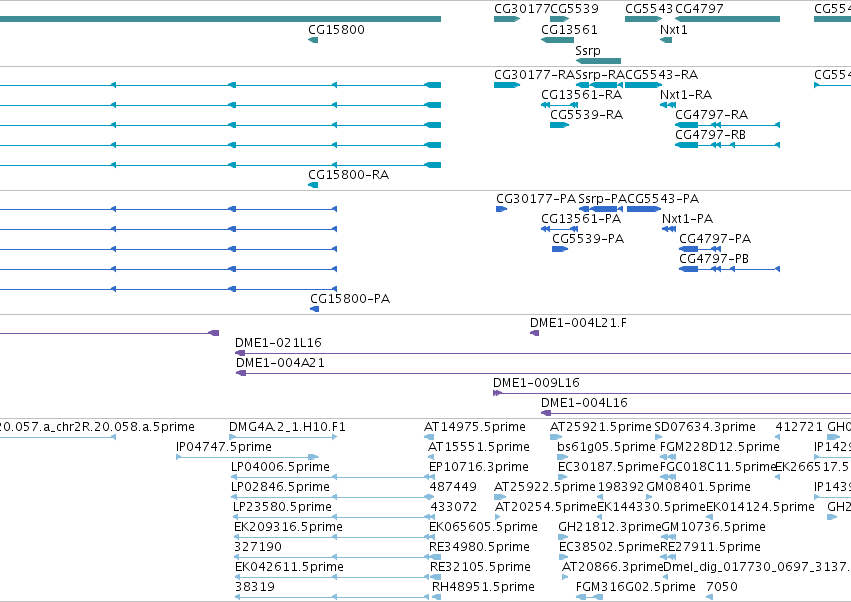Select the AT14975.5prime EST label
The width and height of the screenshot is (851, 602).
(x=475, y=427)
